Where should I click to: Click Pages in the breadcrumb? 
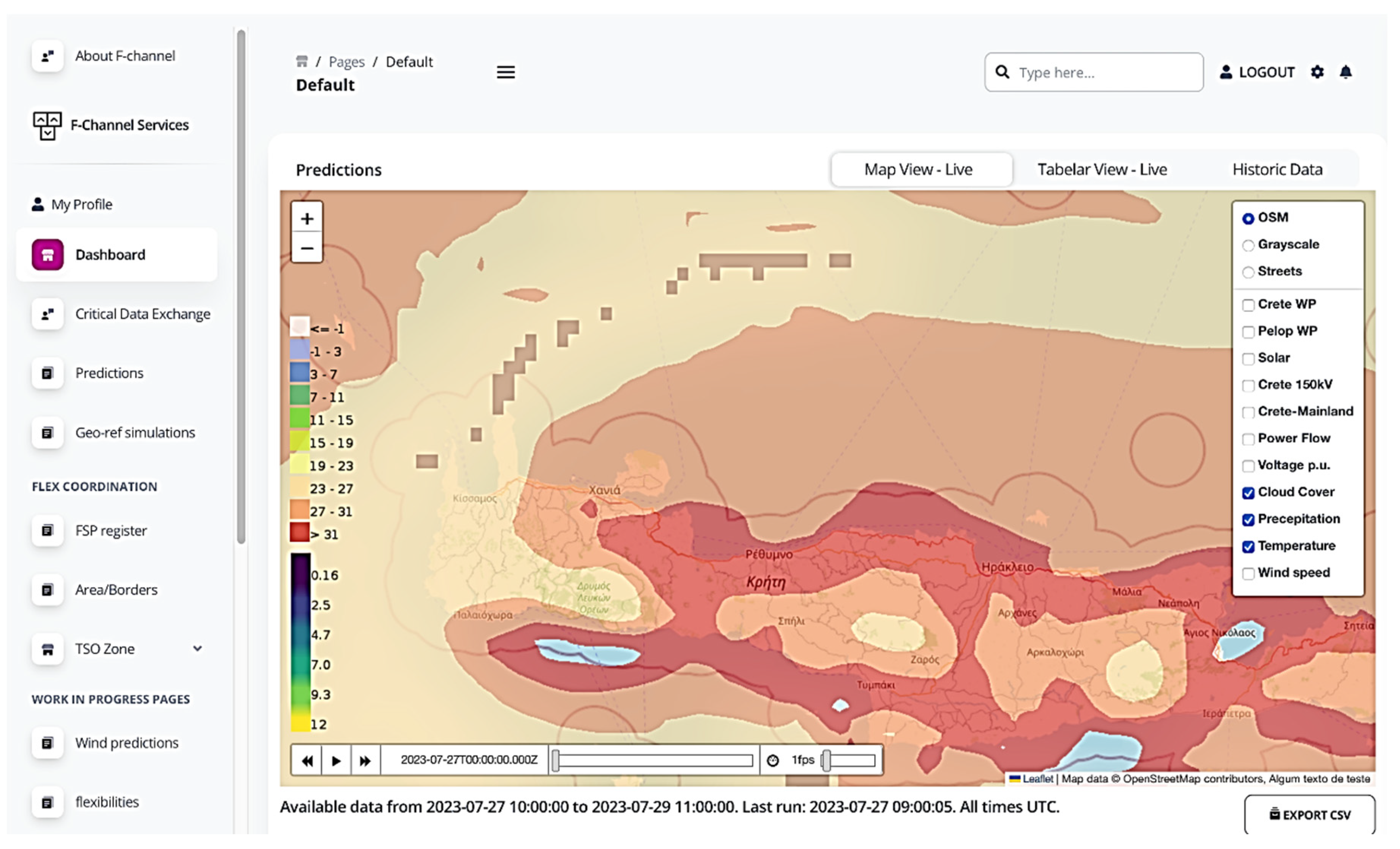tap(347, 61)
